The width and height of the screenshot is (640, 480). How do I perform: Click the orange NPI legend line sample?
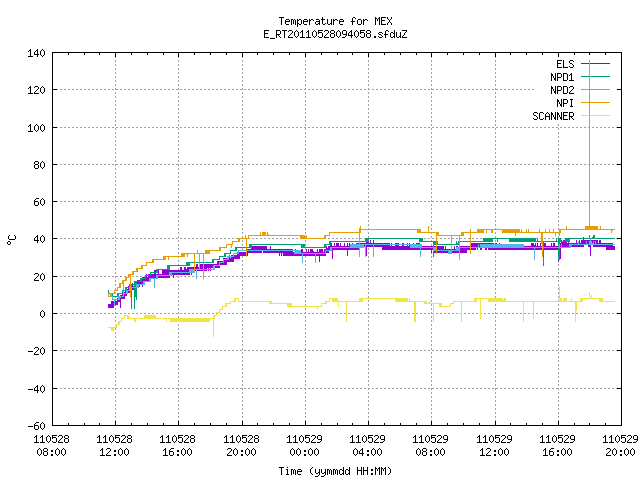596,103
